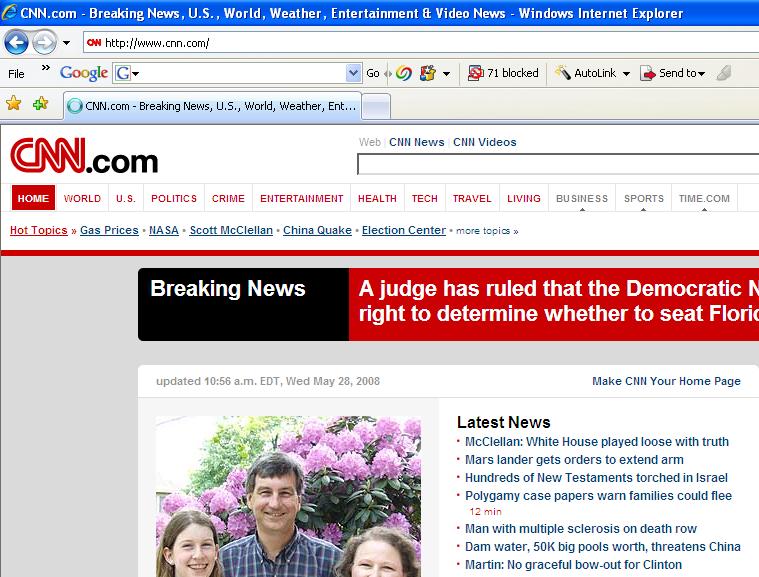Open the File menu
Viewport: 759px width, 577px height.
16,74
